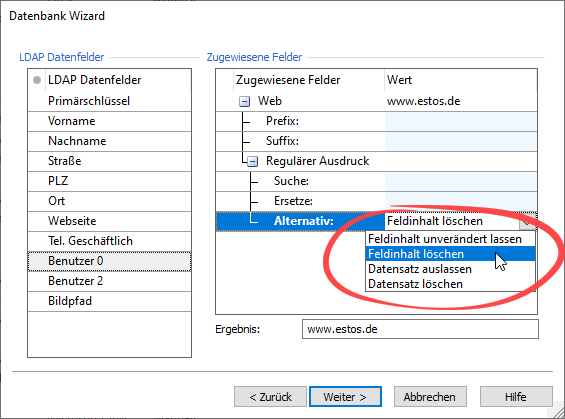This screenshot has width=565, height=419.
Task: Click the Suffix value field
Action: [461, 141]
